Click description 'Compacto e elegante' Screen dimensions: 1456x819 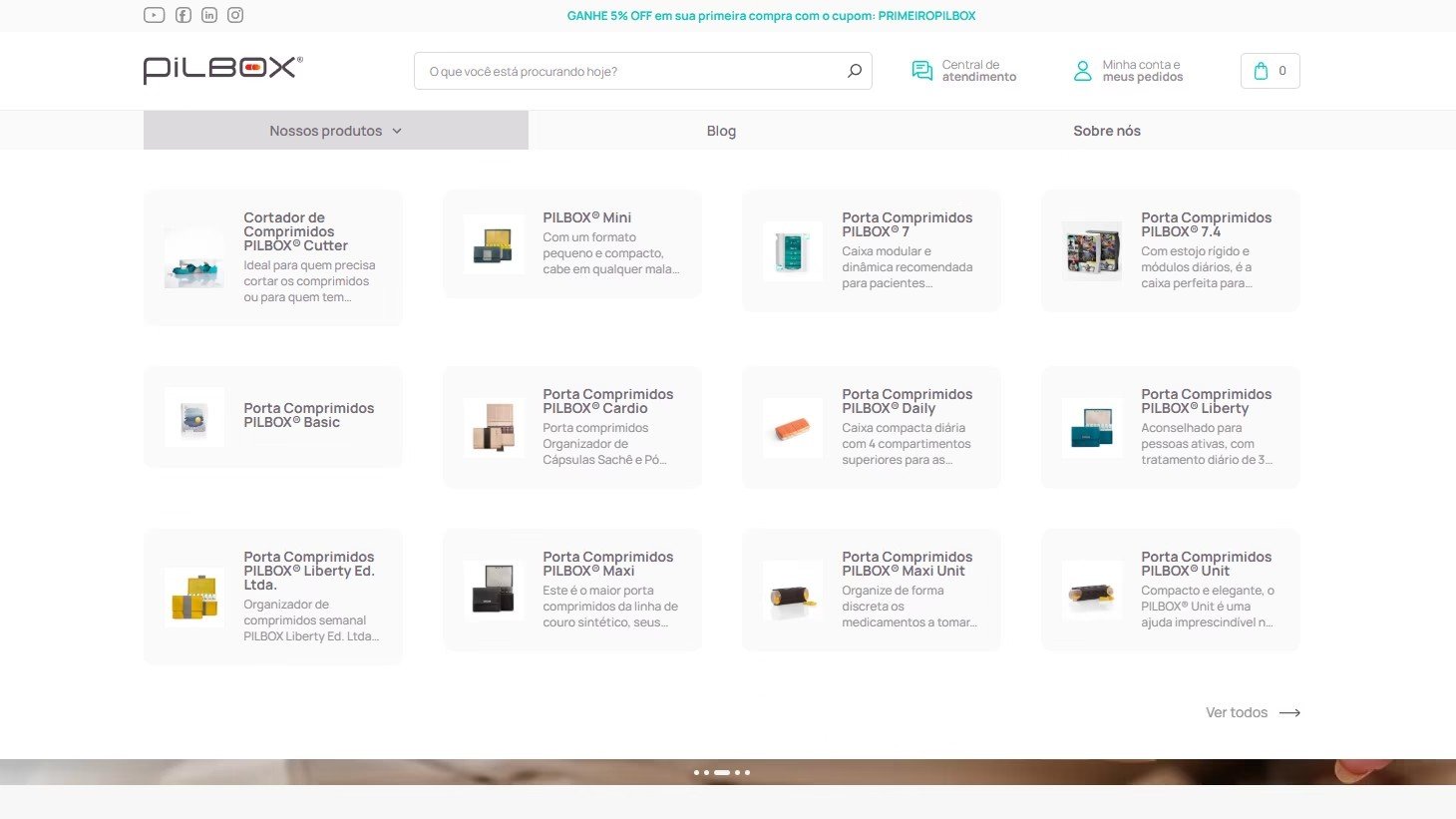(1208, 607)
